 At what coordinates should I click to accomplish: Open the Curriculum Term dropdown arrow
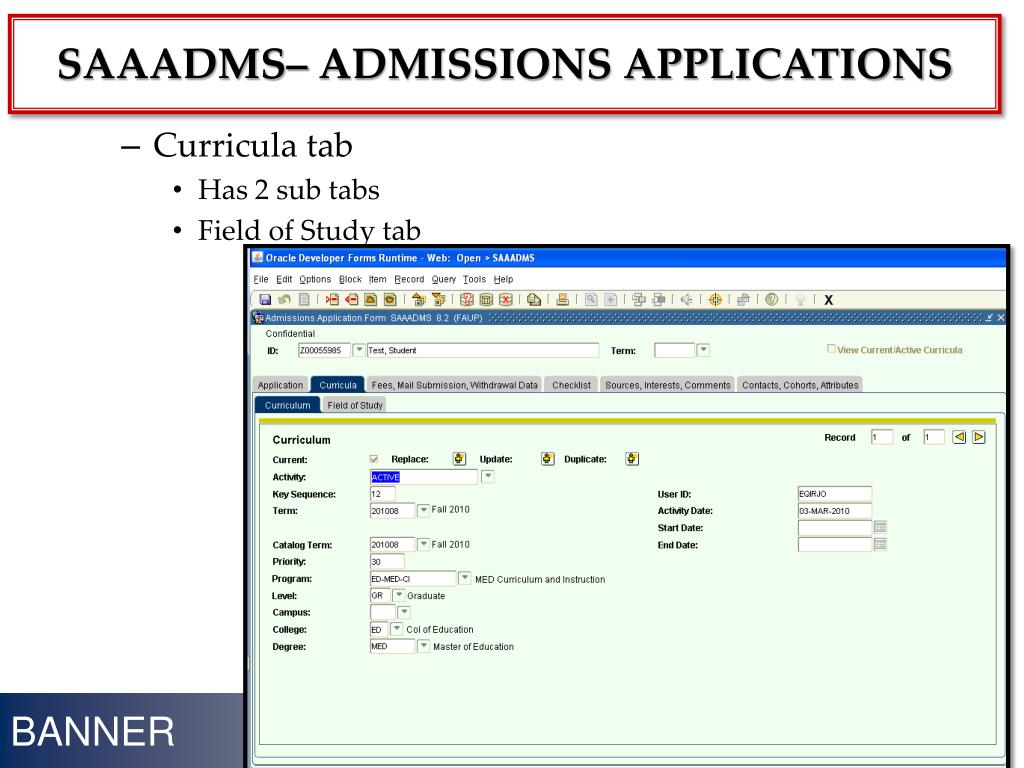423,510
